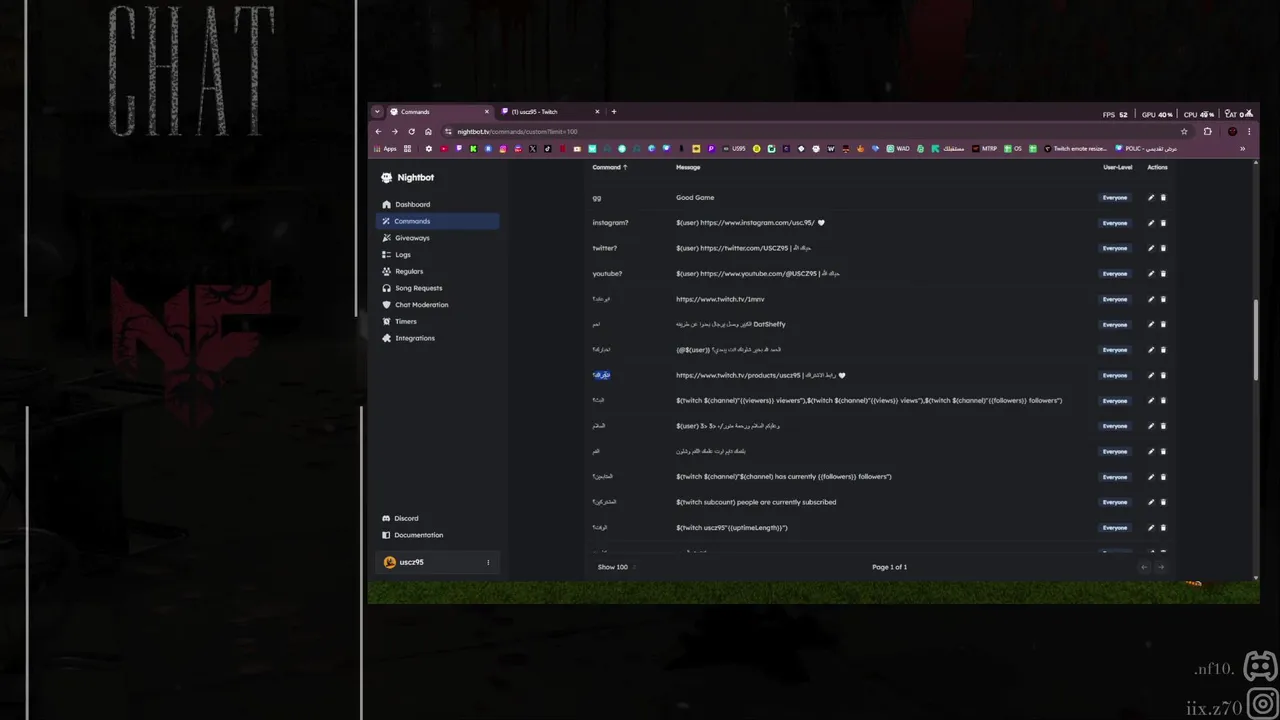1280x720 pixels.
Task: Click the nightbot.tv address bar
Action: coord(815,131)
